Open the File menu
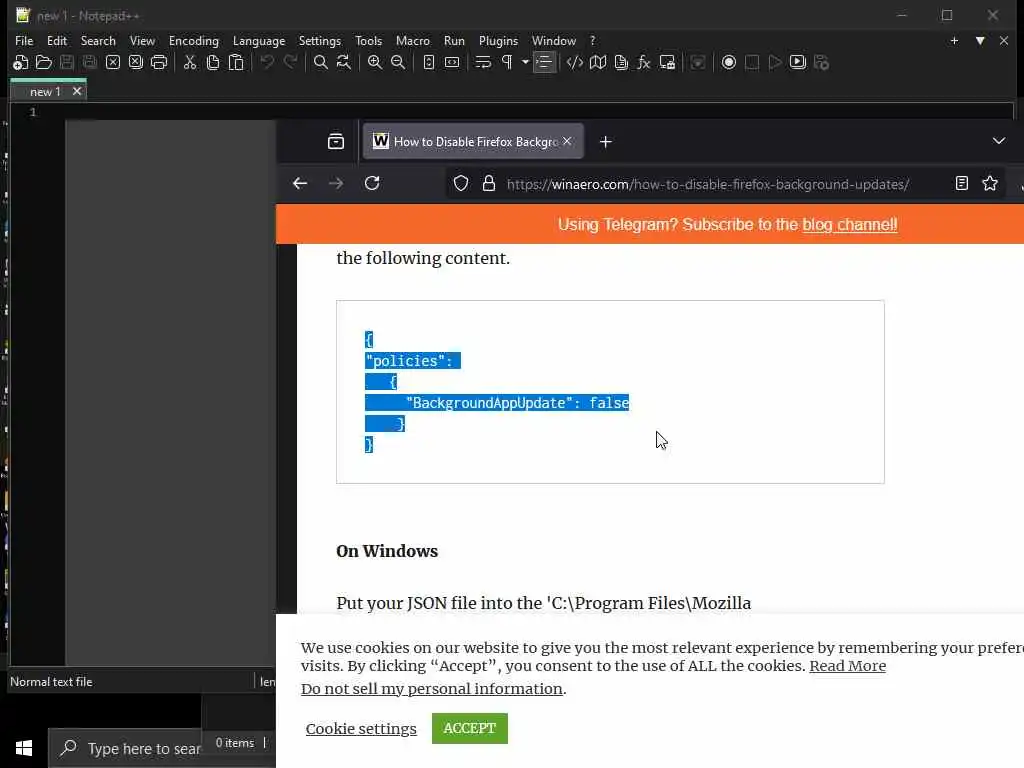Image resolution: width=1024 pixels, height=768 pixels. (24, 40)
